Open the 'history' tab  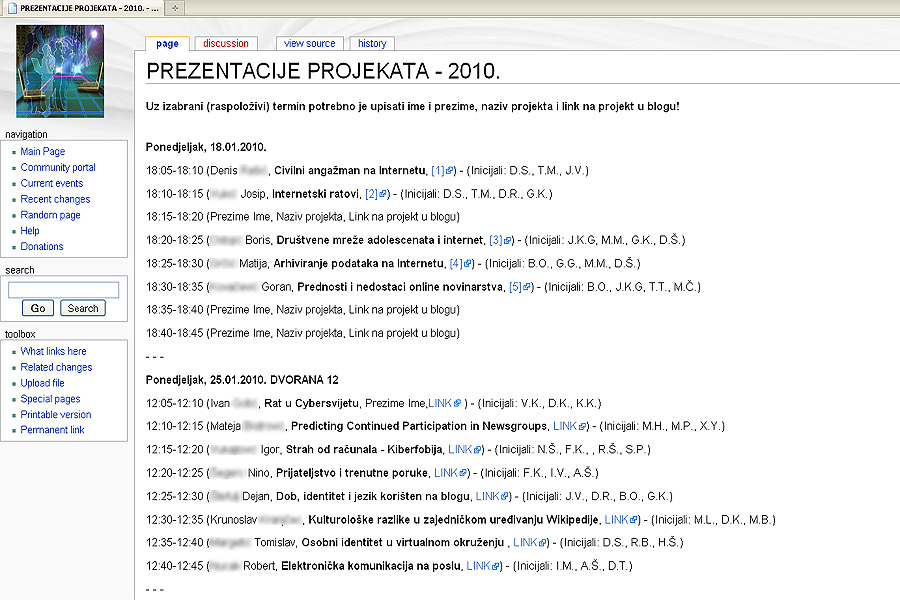point(372,44)
